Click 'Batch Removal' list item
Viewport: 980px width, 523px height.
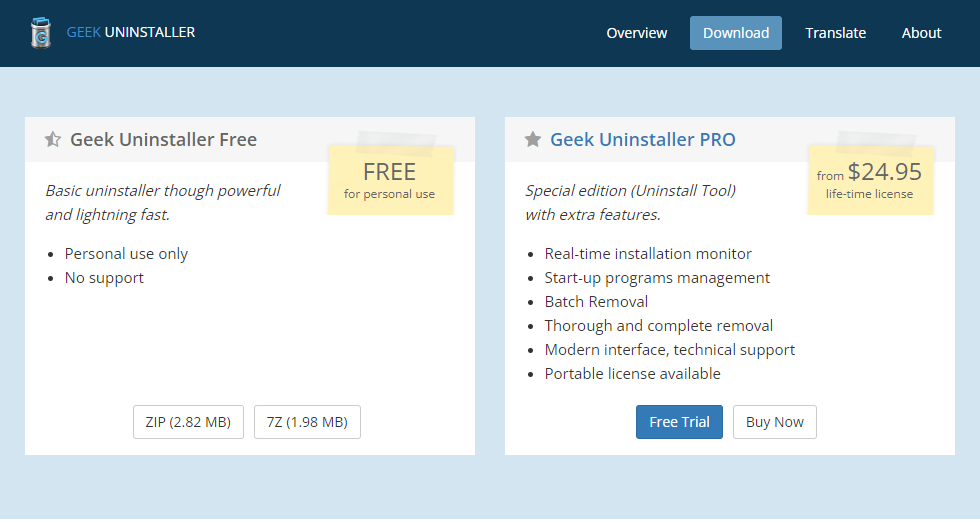coord(596,302)
